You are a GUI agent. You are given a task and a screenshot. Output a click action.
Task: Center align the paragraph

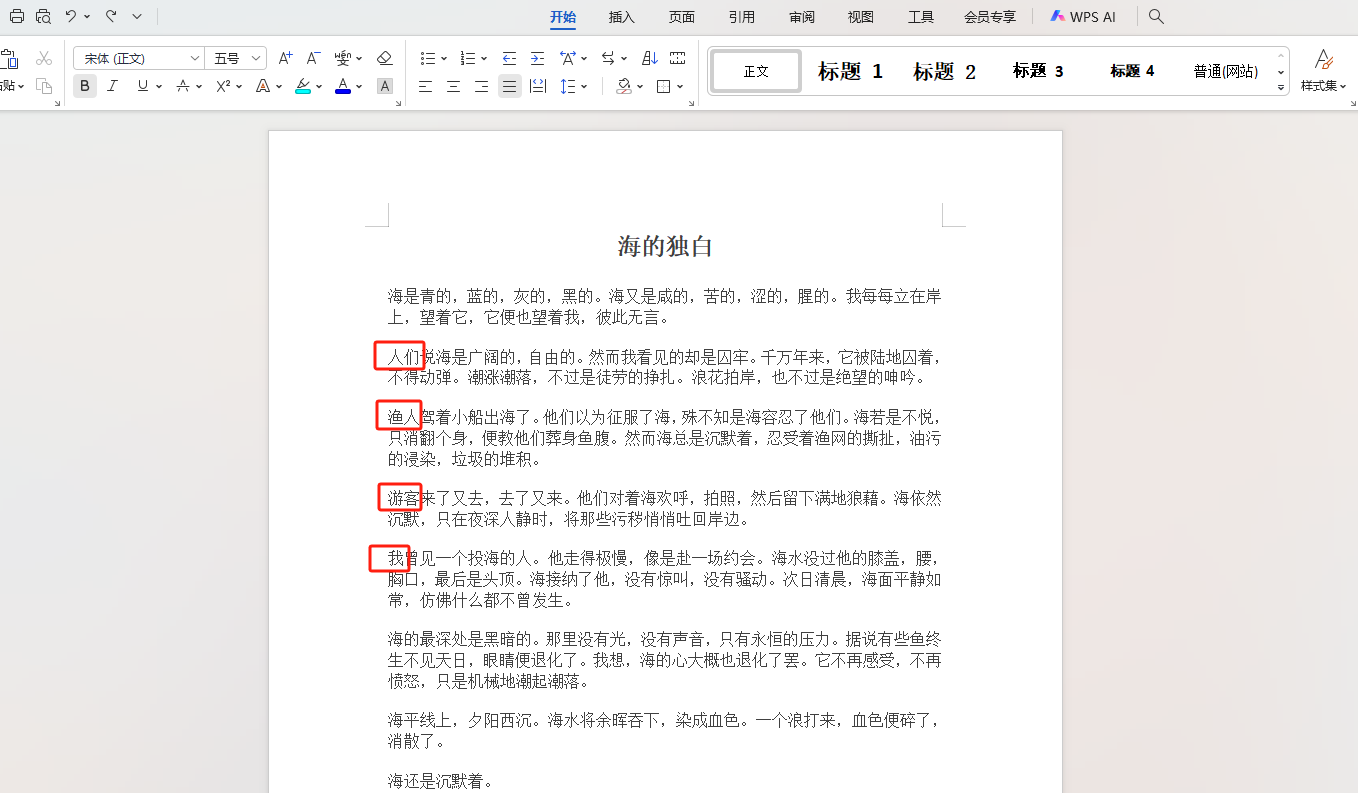coord(452,87)
